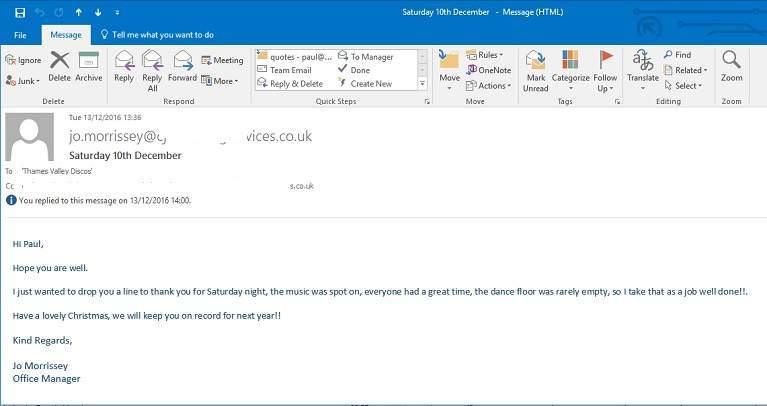Expand the Quick Steps gallery
Image resolution: width=767 pixels, height=406 pixels.
tap(422, 84)
